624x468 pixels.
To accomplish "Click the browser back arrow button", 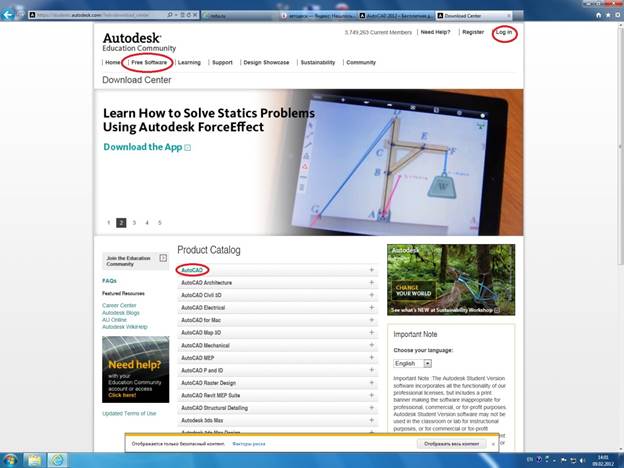I will 8,15.
